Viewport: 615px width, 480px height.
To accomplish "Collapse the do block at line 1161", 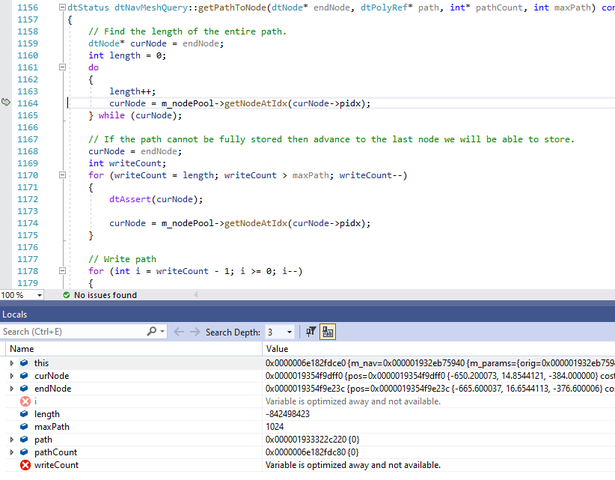I will coord(62,67).
